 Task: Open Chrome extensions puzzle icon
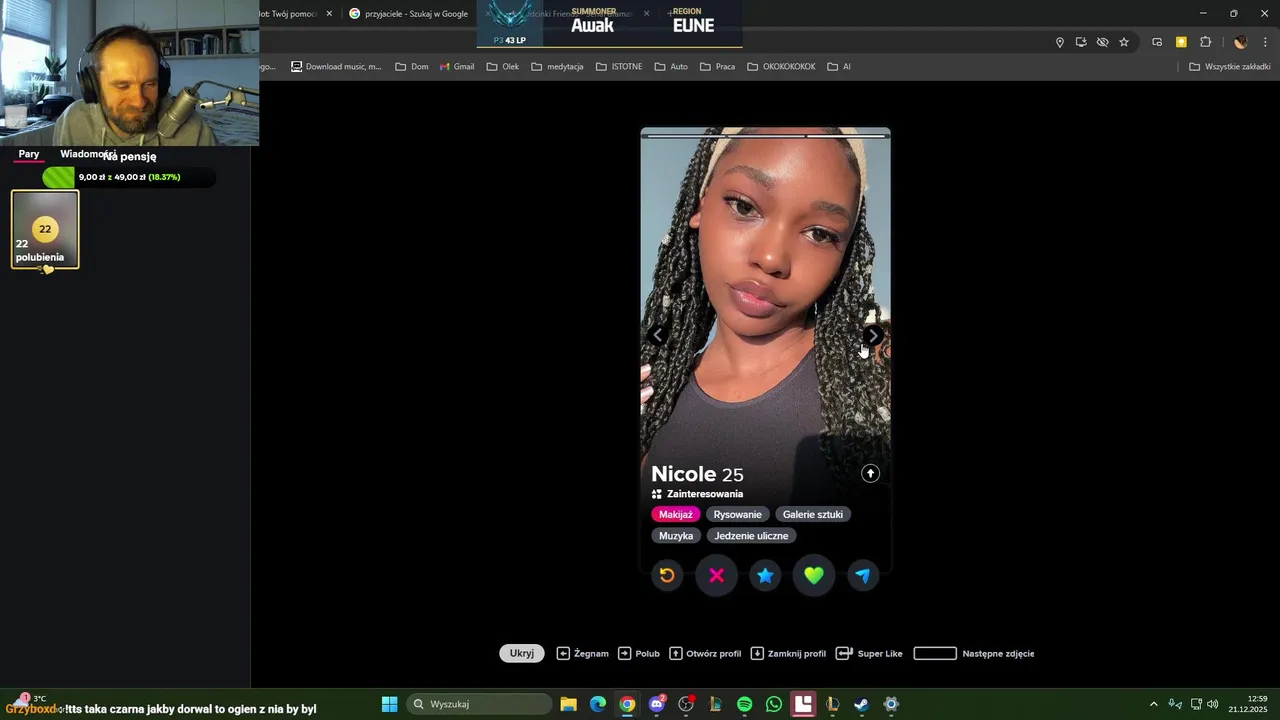(x=1205, y=42)
